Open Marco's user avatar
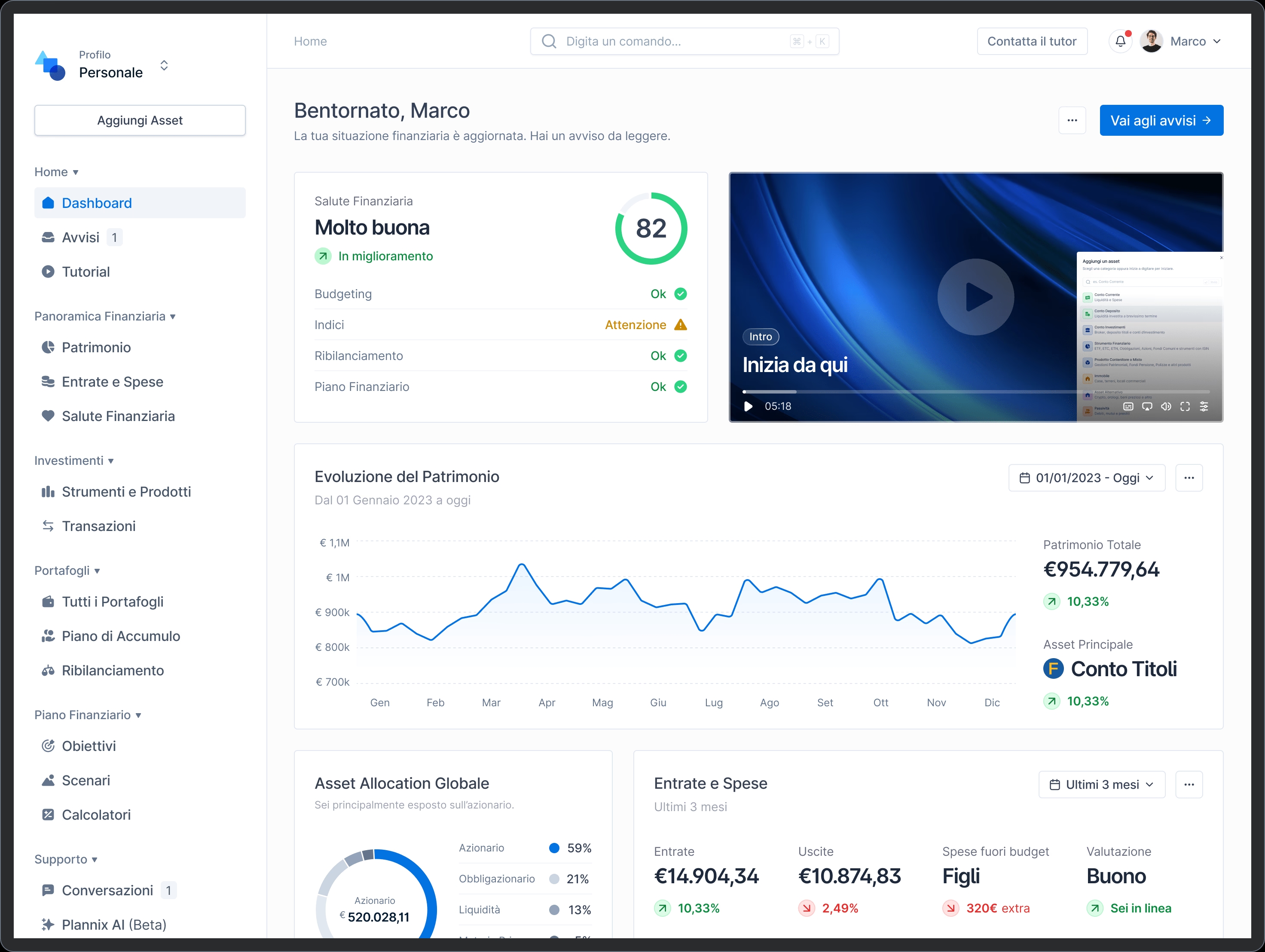Screen dimensions: 1265x952 [x=1151, y=41]
